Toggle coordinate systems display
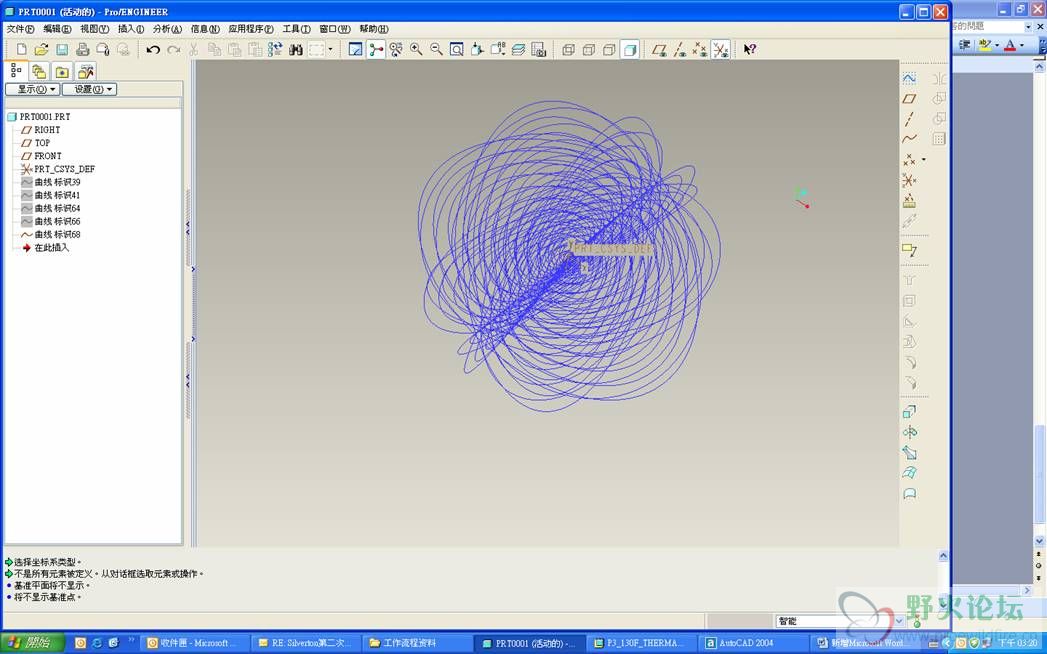Image resolution: width=1047 pixels, height=654 pixels. pyautogui.click(x=720, y=49)
